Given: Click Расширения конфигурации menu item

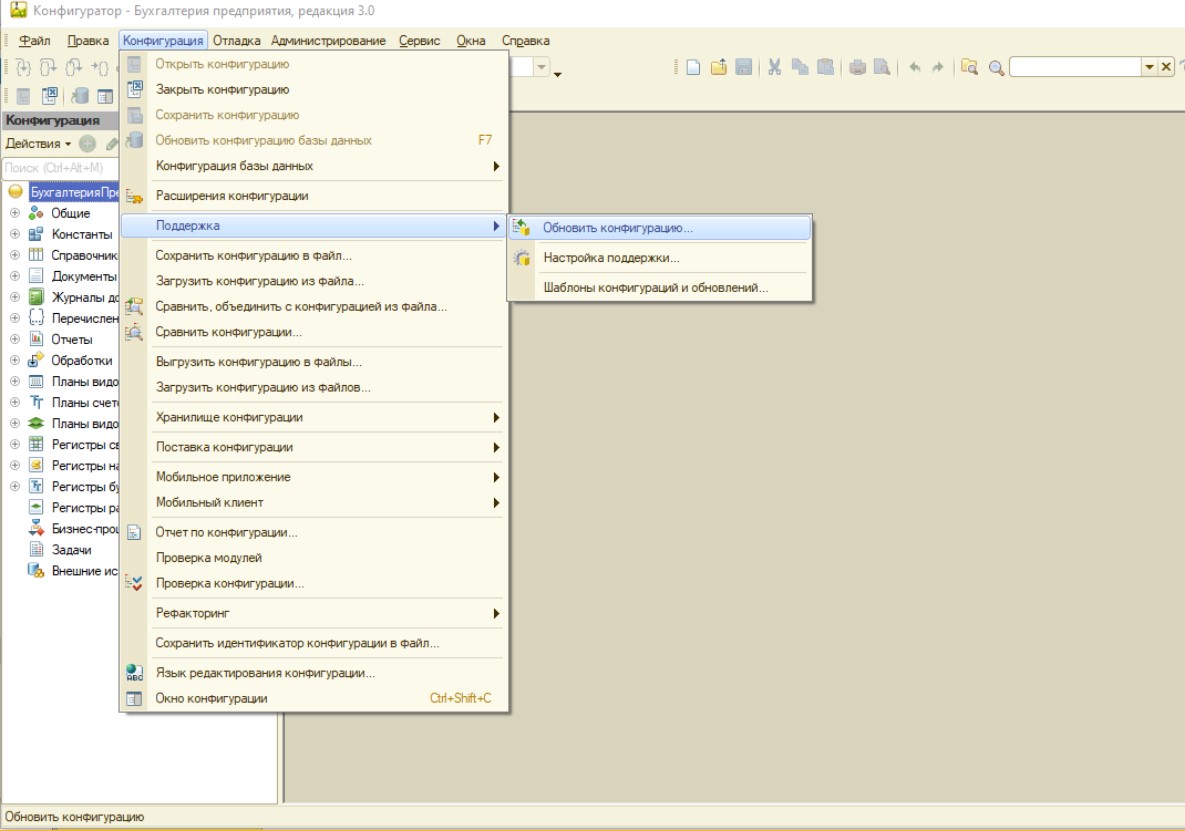Looking at the screenshot, I should 314,196.
